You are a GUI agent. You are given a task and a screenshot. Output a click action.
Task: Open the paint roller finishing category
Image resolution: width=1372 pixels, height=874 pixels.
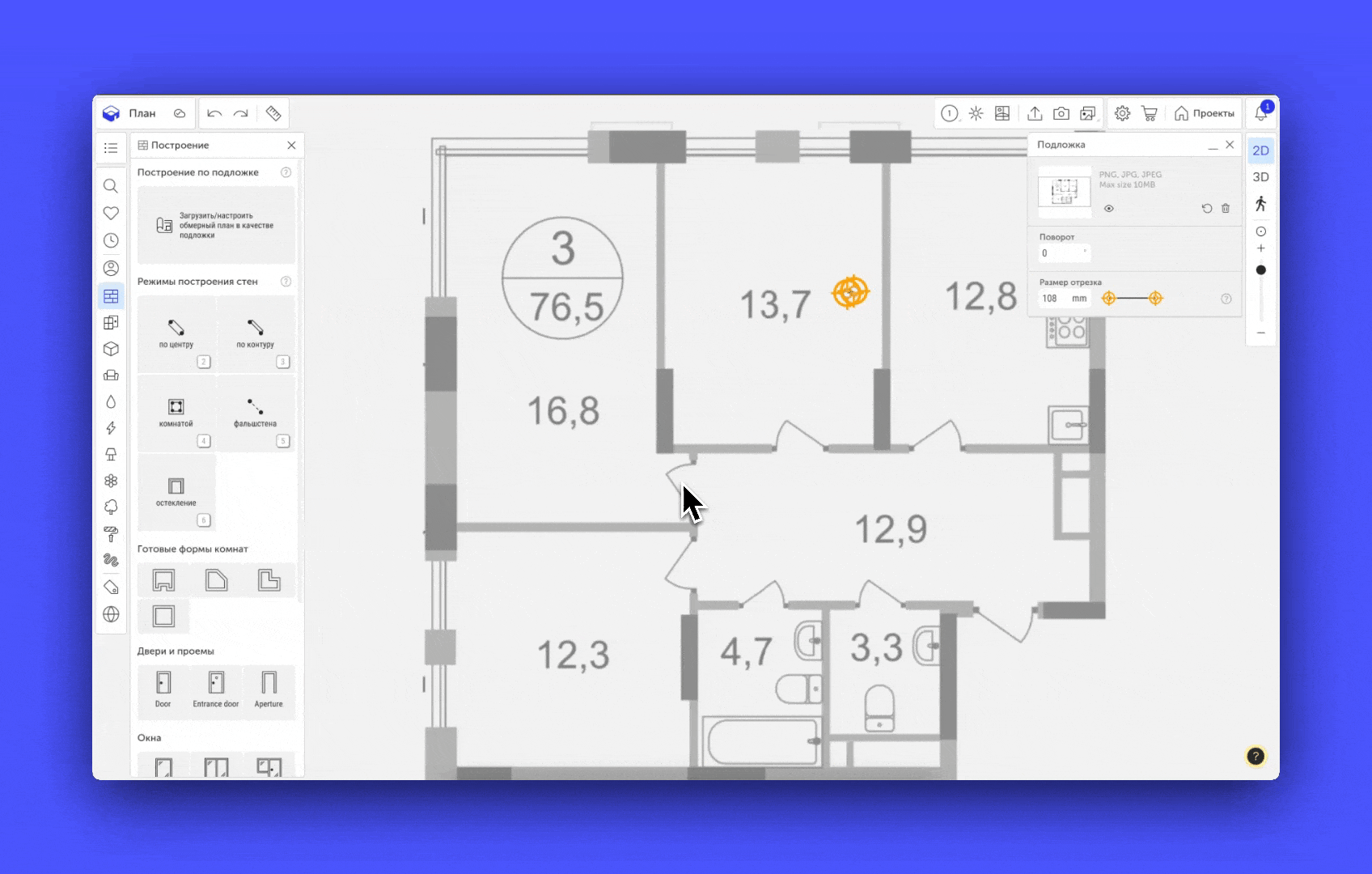[x=111, y=534]
